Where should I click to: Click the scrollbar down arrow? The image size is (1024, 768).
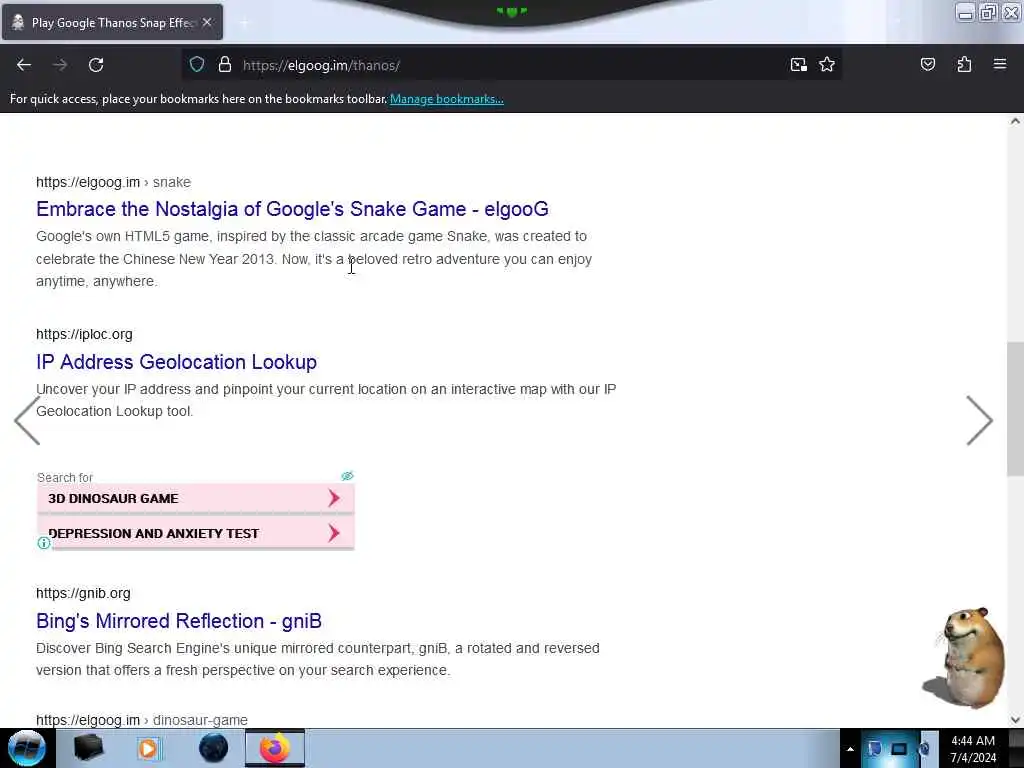tap(1015, 720)
